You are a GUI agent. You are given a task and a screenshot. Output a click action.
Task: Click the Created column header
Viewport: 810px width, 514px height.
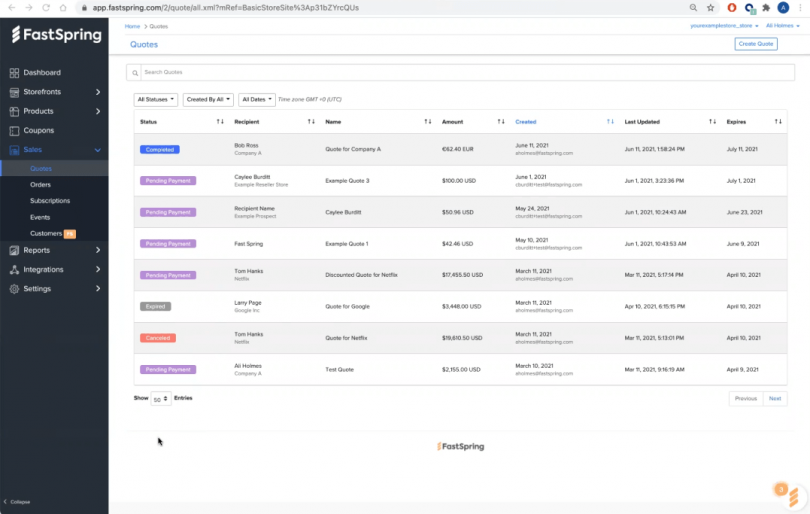click(525, 122)
